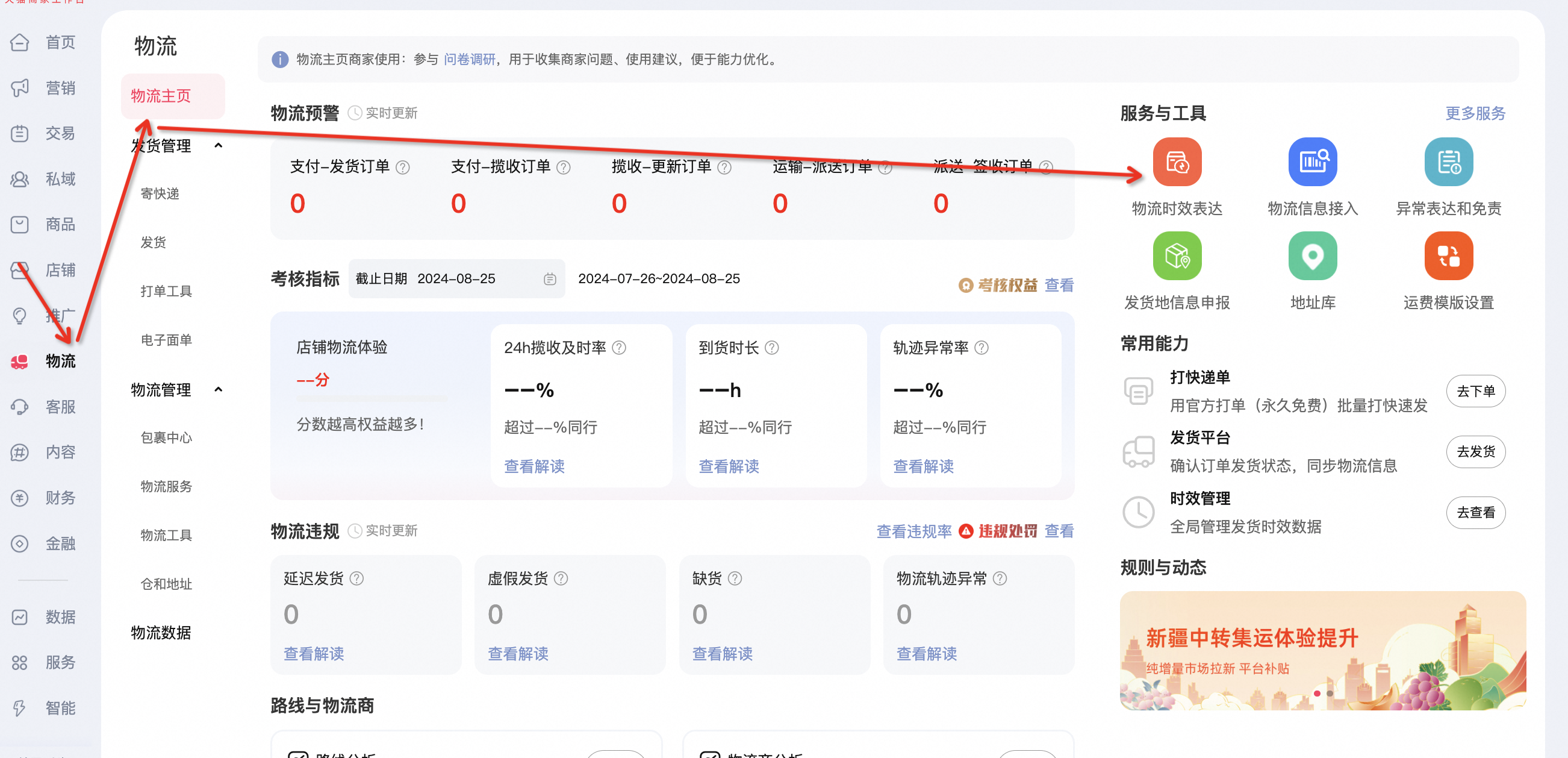The image size is (1568, 758).
Task: Click the 商品 bag icon in sidebar
Action: (19, 224)
